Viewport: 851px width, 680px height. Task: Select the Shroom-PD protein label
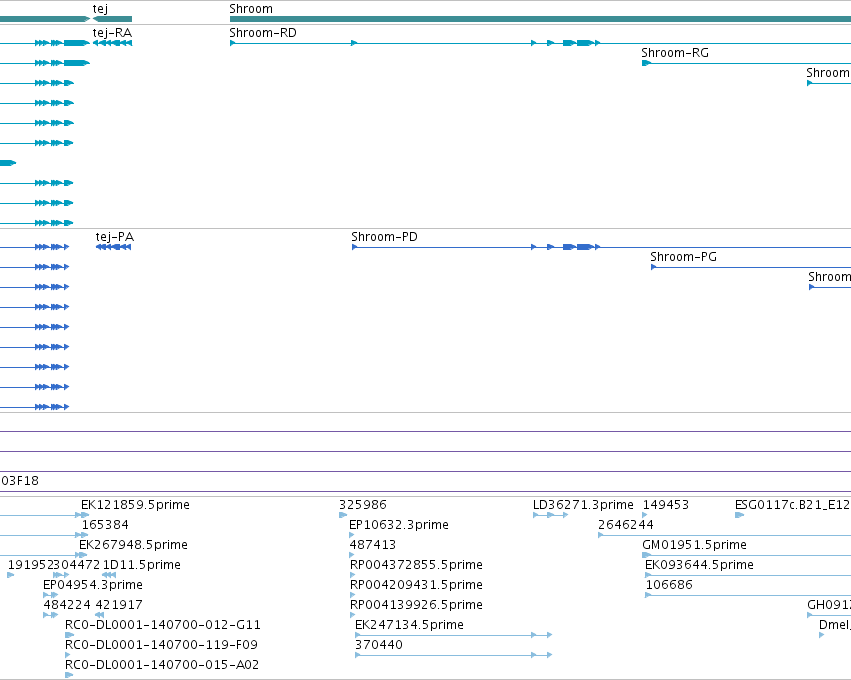(384, 237)
